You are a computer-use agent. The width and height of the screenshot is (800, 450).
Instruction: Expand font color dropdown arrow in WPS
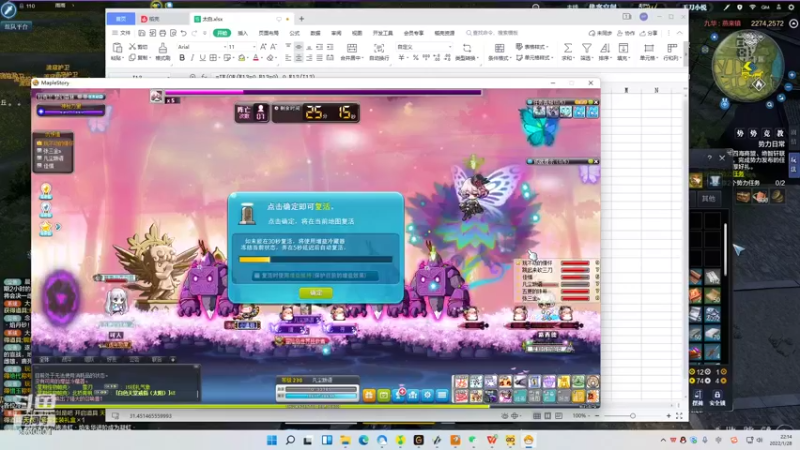coord(262,58)
